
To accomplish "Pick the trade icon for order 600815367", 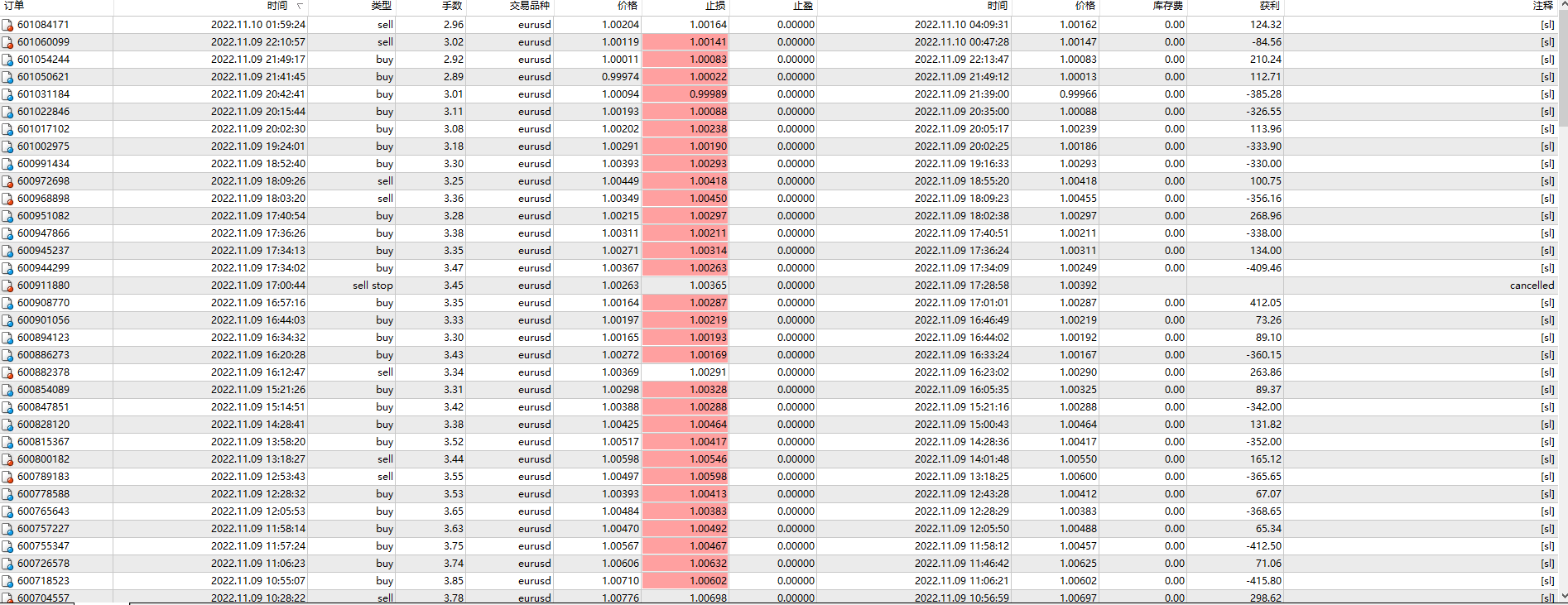I will click(7, 442).
